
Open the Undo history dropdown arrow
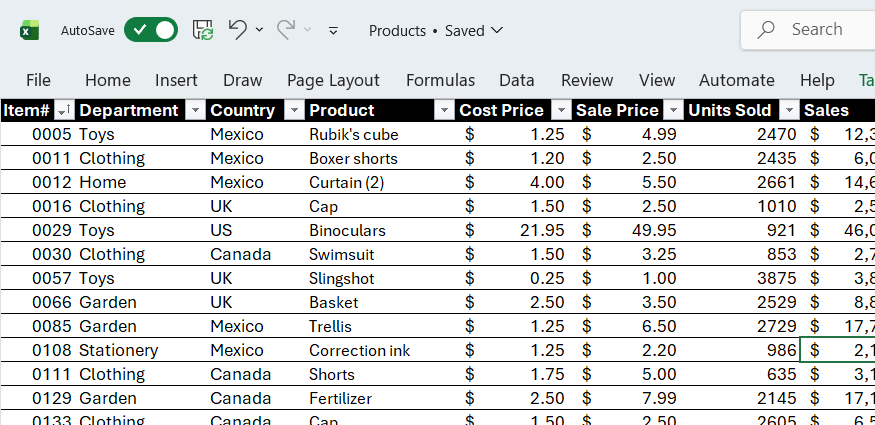260,30
